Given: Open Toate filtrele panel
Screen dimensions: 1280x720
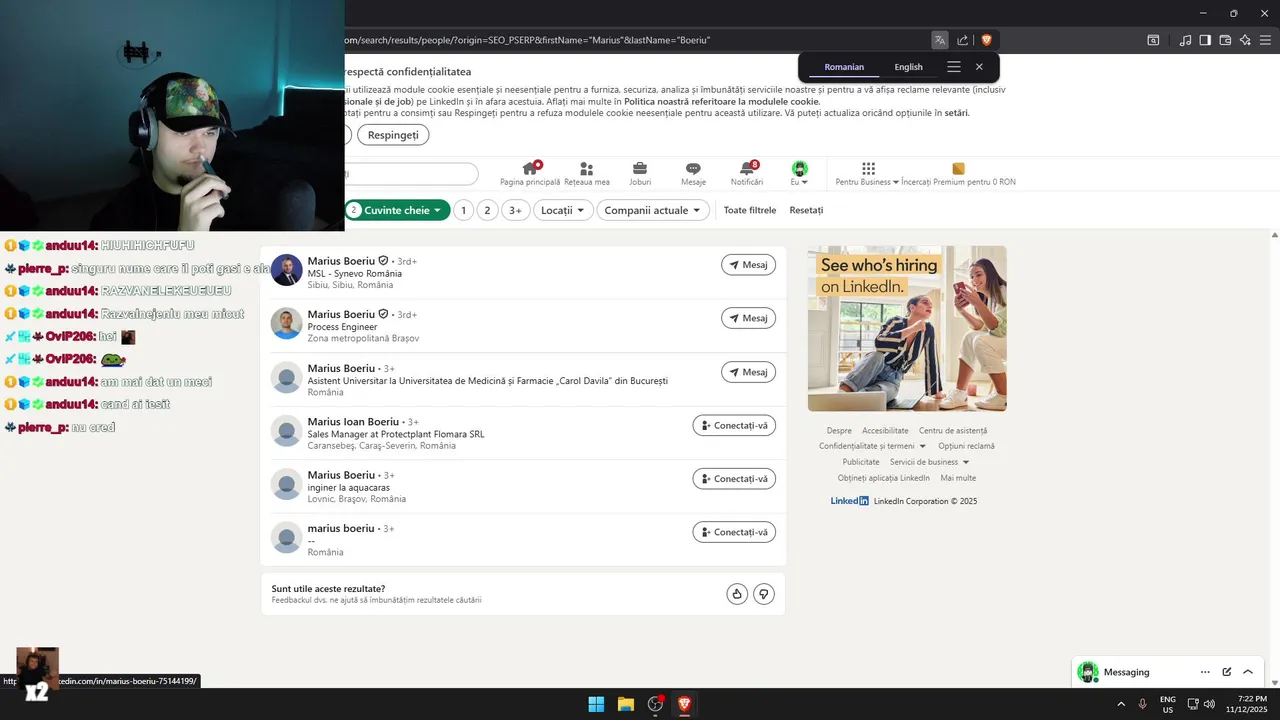Looking at the screenshot, I should click(750, 210).
